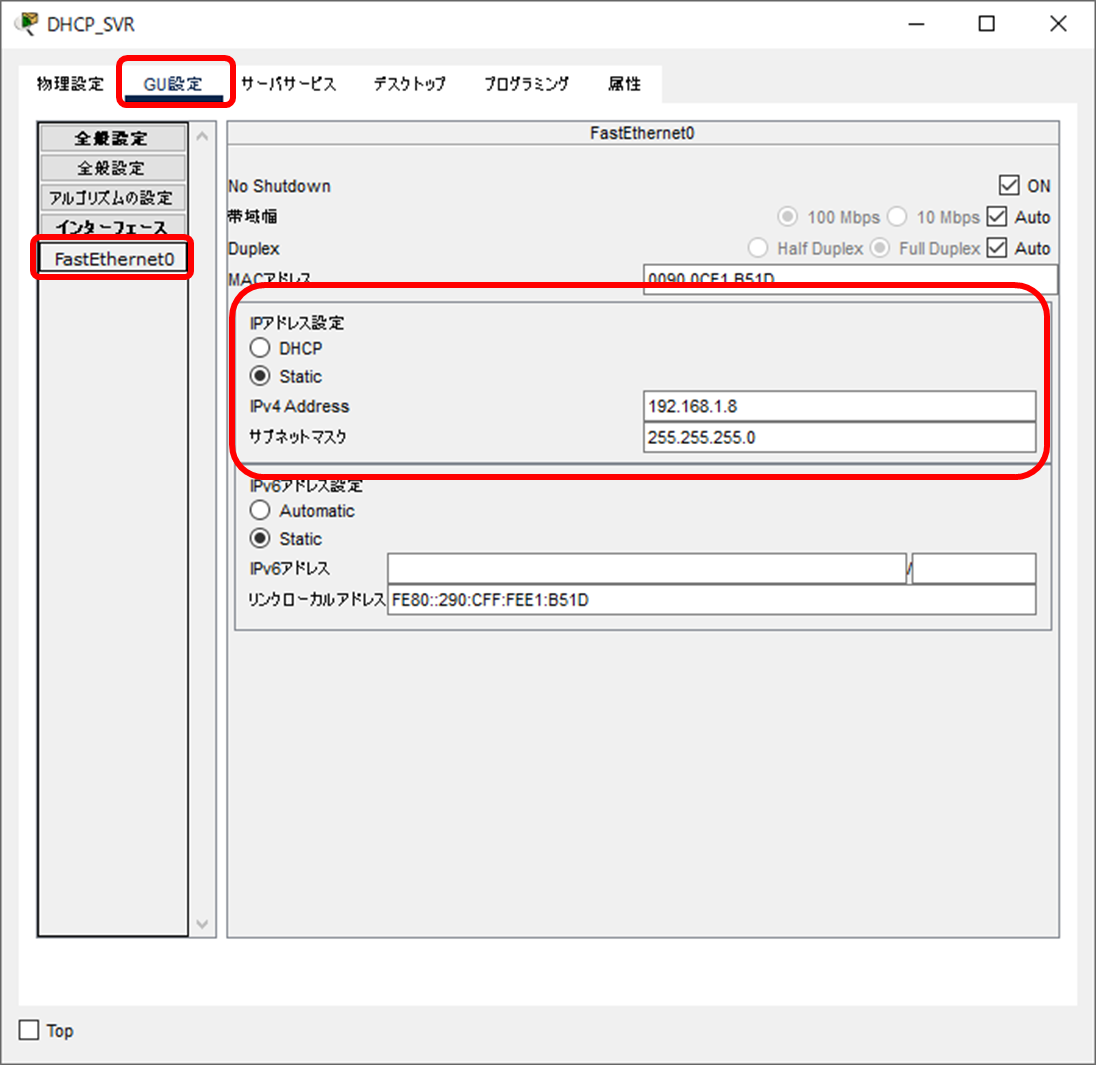
Task: Select Static for IPv6 address setting
Action: [260, 538]
